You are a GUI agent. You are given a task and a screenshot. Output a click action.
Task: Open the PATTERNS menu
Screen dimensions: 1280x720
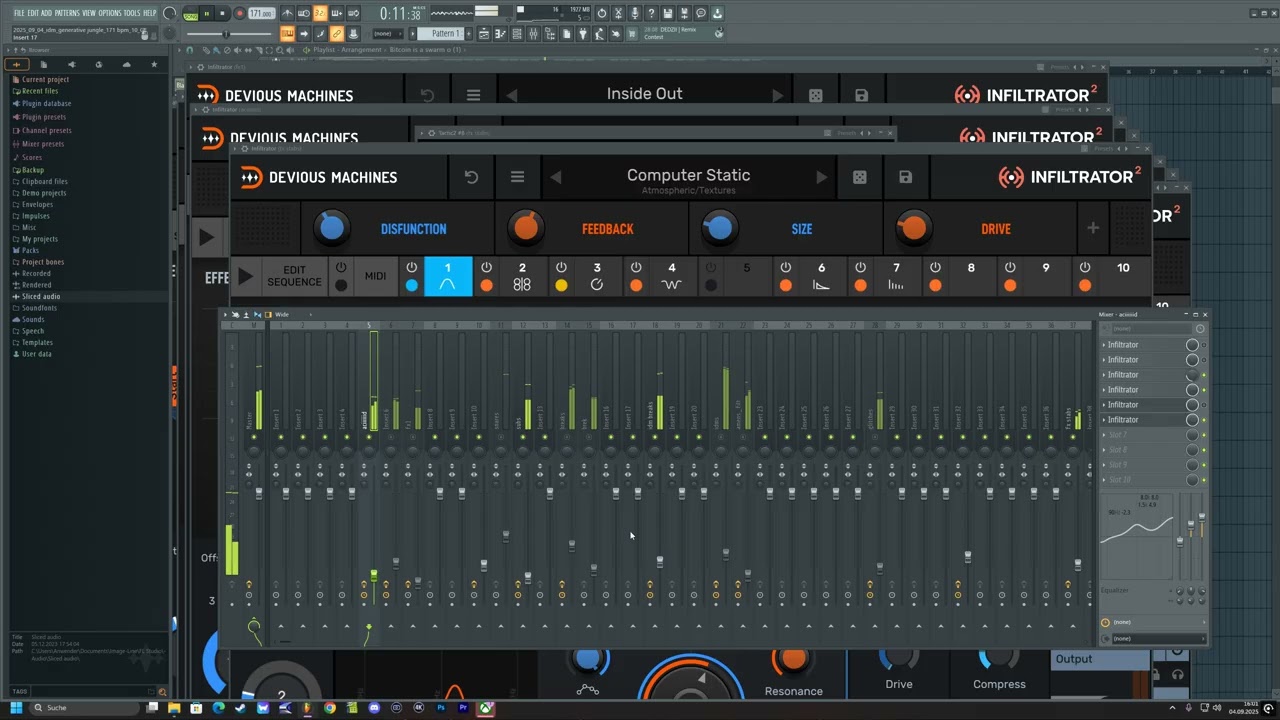coord(67,13)
